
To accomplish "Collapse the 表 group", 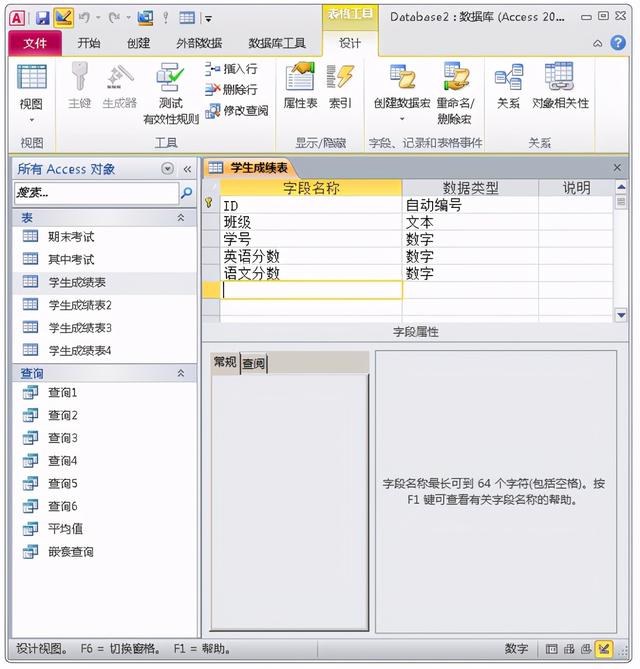I will (181, 218).
